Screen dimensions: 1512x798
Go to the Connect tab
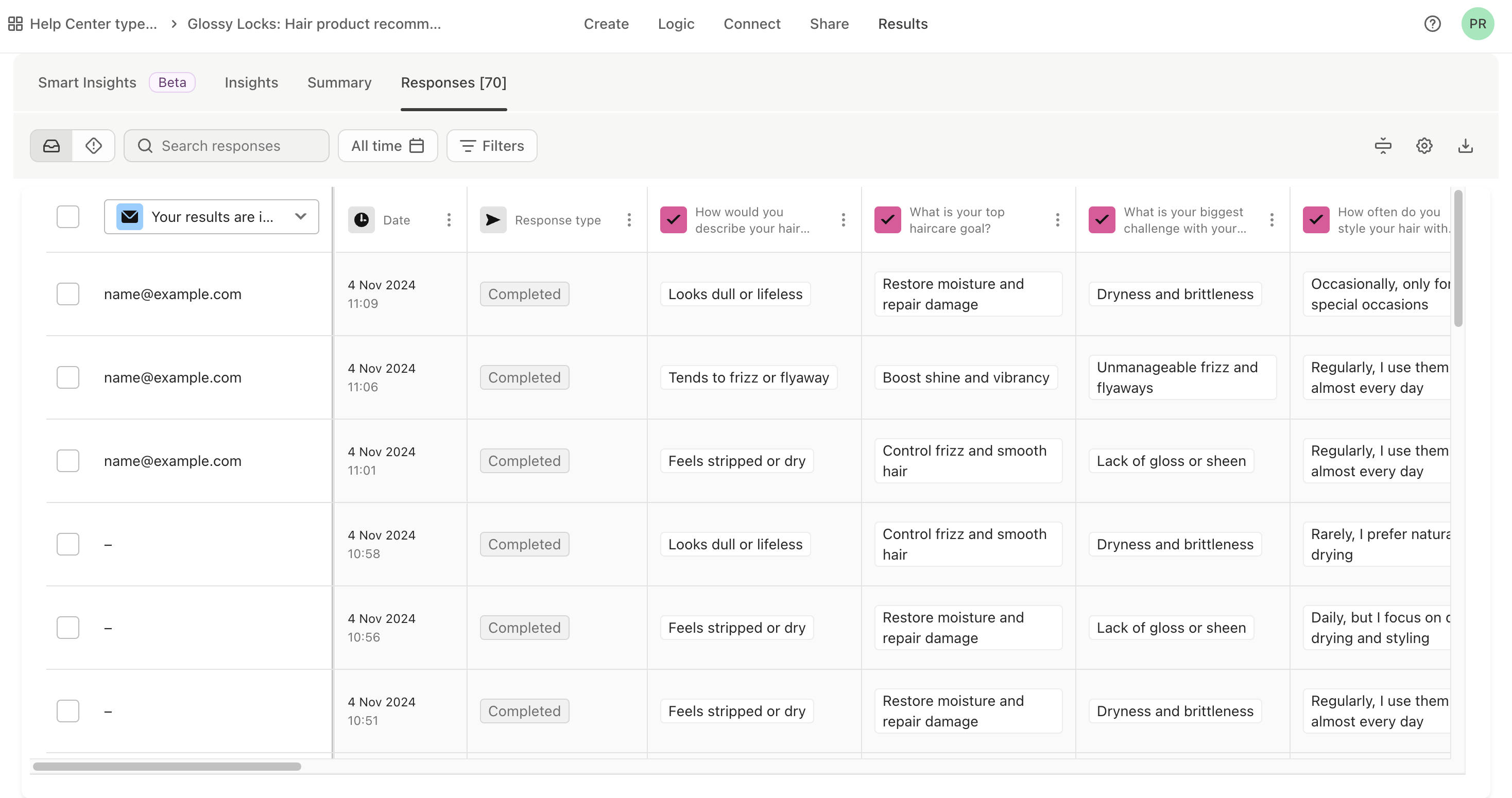click(751, 24)
